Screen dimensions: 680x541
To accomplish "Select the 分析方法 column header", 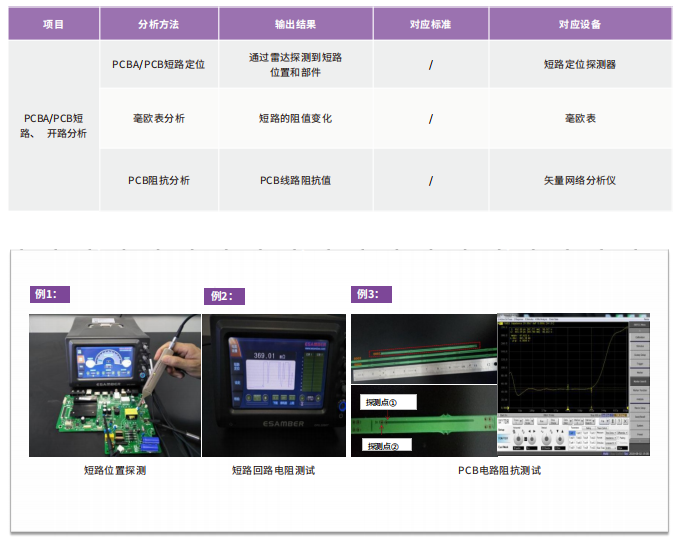I will click(x=158, y=24).
